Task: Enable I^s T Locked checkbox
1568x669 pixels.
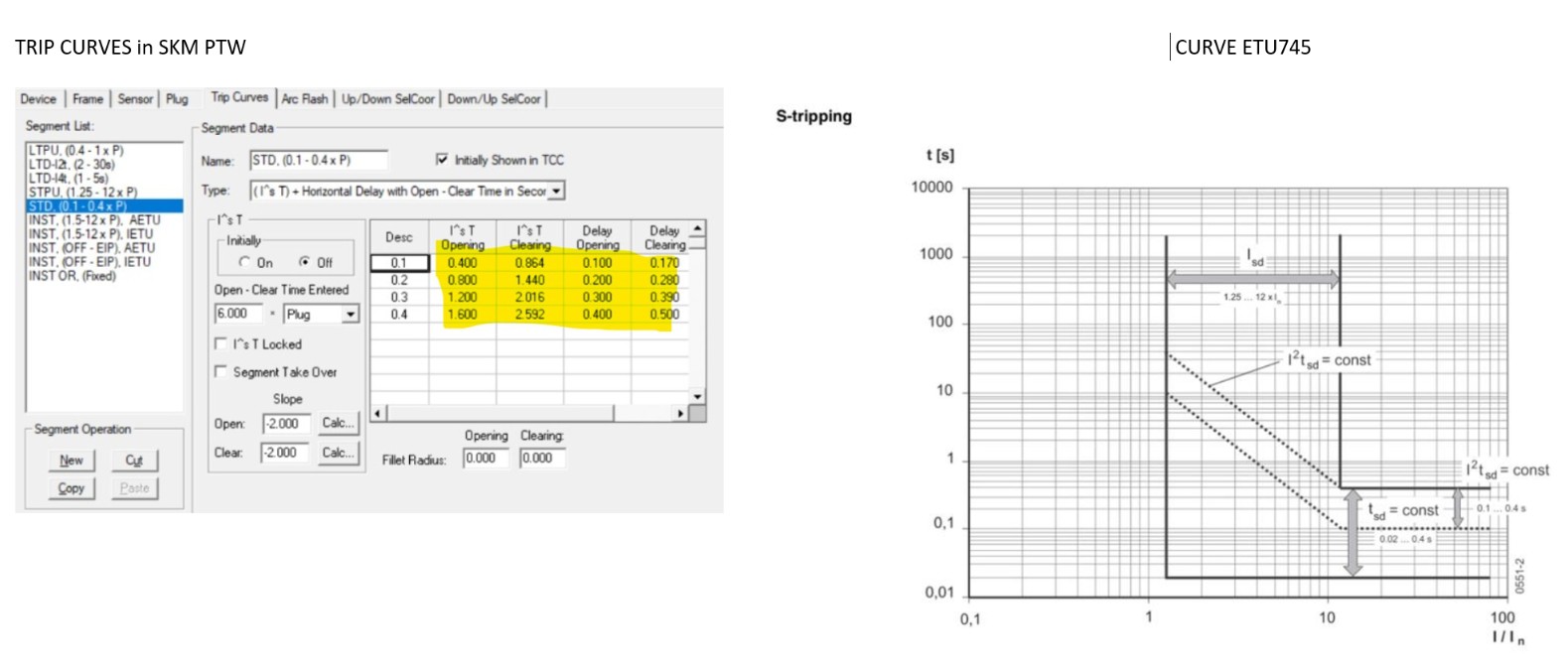Action: [x=221, y=343]
